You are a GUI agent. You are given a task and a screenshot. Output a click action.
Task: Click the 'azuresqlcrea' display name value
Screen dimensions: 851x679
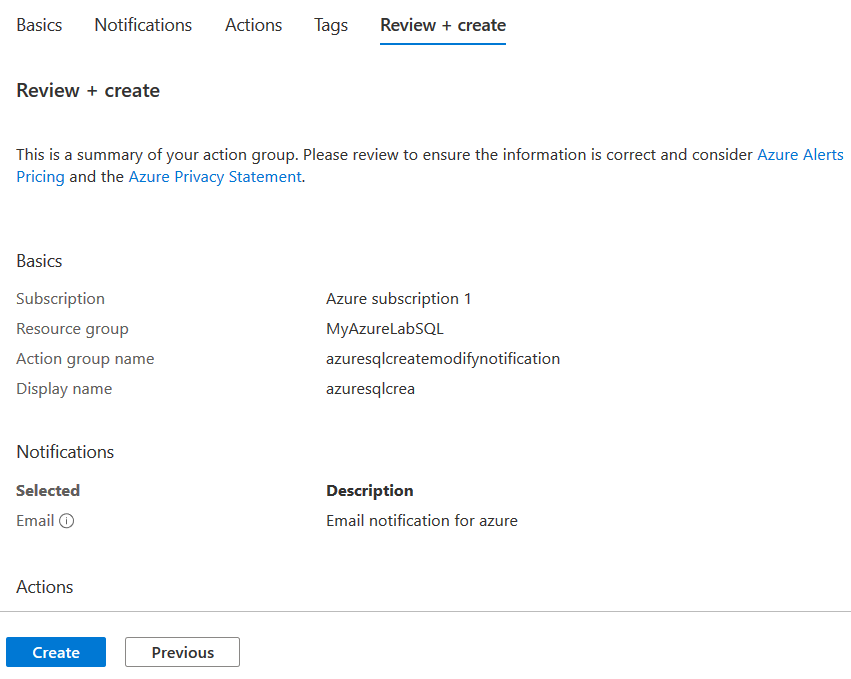pos(370,389)
